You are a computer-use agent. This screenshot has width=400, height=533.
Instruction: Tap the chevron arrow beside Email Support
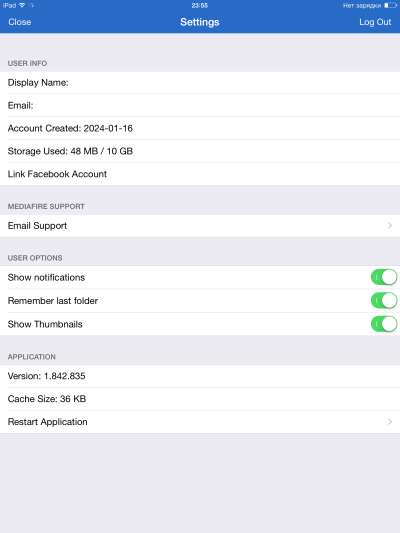coord(390,226)
